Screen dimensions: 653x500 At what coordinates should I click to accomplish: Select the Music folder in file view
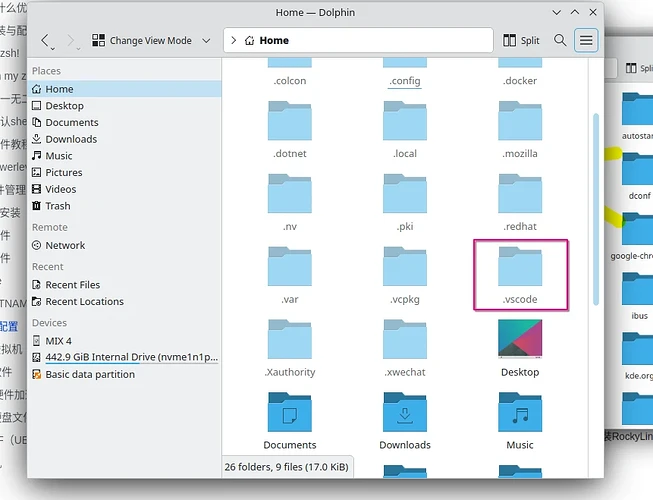[520, 413]
